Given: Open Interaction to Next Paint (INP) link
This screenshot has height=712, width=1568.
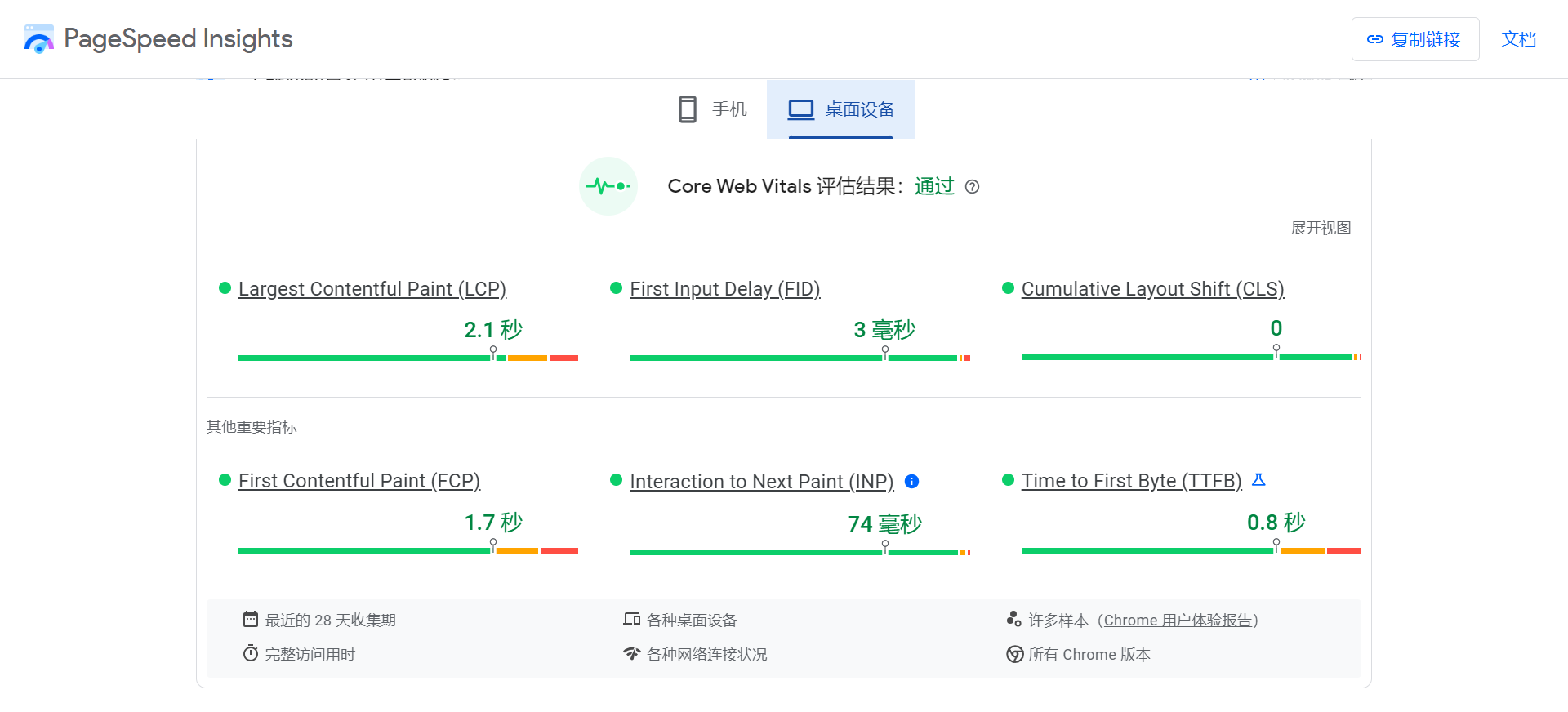Looking at the screenshot, I should click(762, 482).
